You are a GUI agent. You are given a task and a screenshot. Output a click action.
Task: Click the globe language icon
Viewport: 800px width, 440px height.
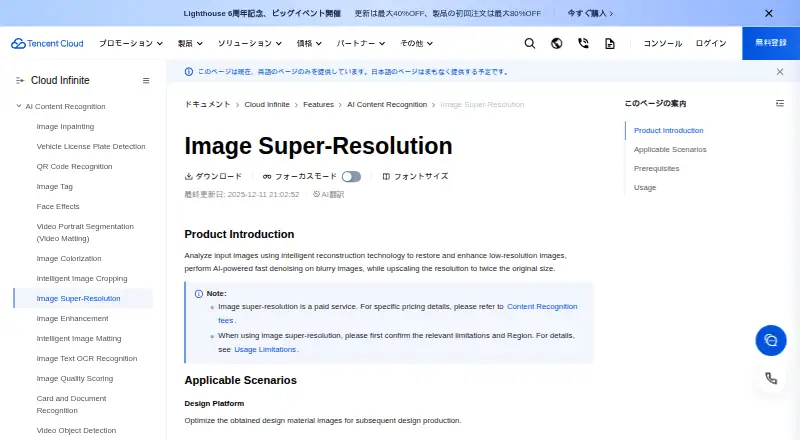point(557,43)
